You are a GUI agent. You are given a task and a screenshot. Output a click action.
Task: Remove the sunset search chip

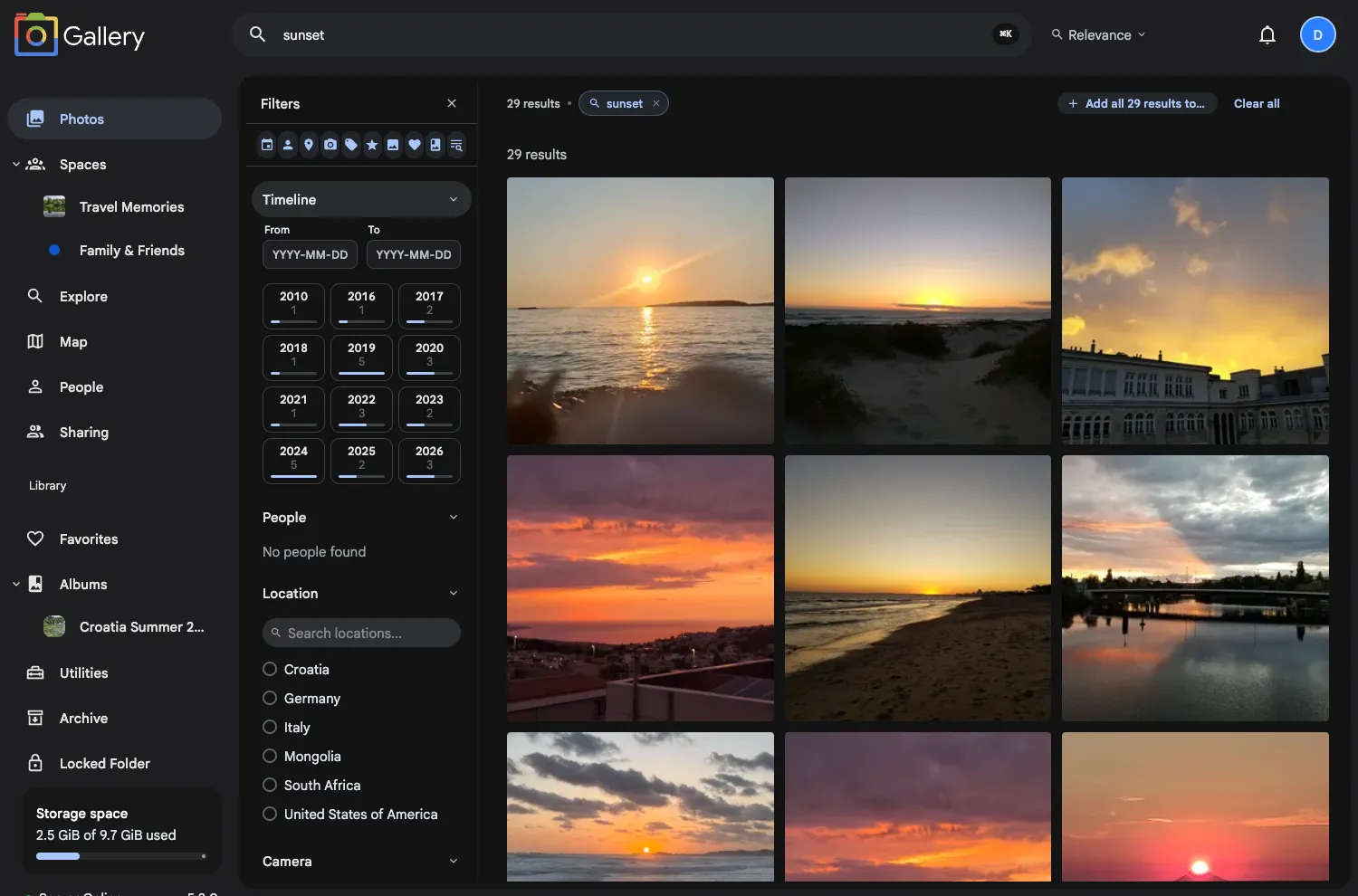point(656,103)
